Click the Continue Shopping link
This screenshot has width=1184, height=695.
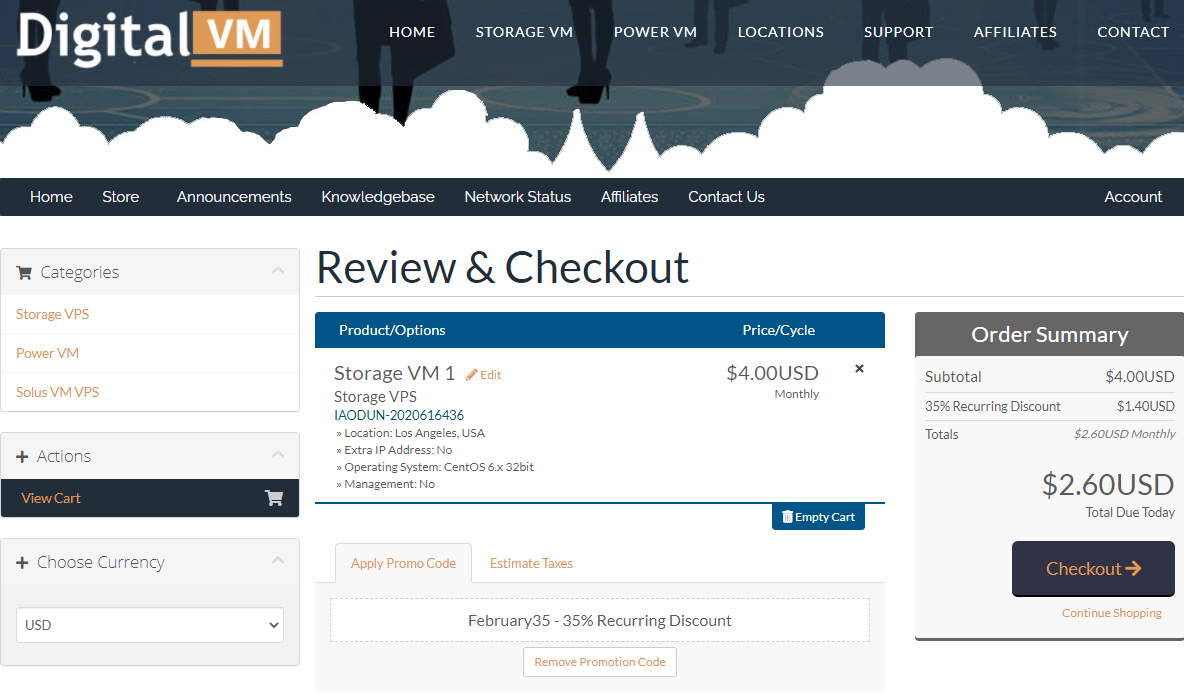[x=1112, y=613]
